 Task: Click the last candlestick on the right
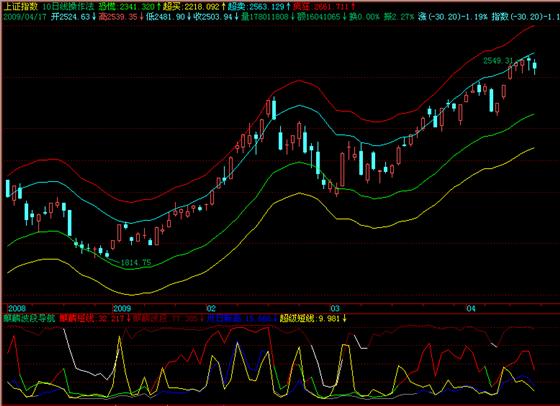(535, 66)
